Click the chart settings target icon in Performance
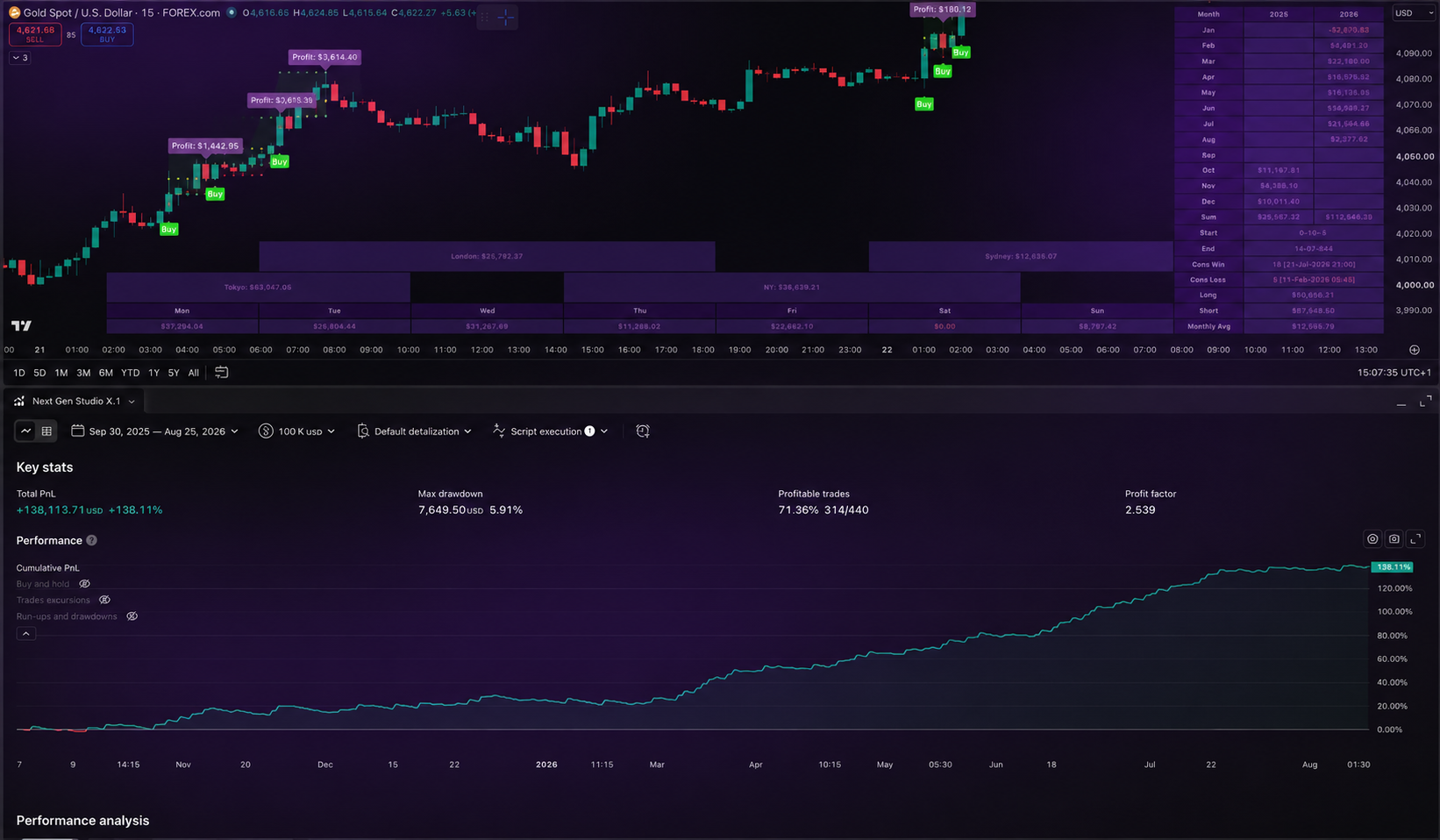The image size is (1440, 840). coord(1372,539)
